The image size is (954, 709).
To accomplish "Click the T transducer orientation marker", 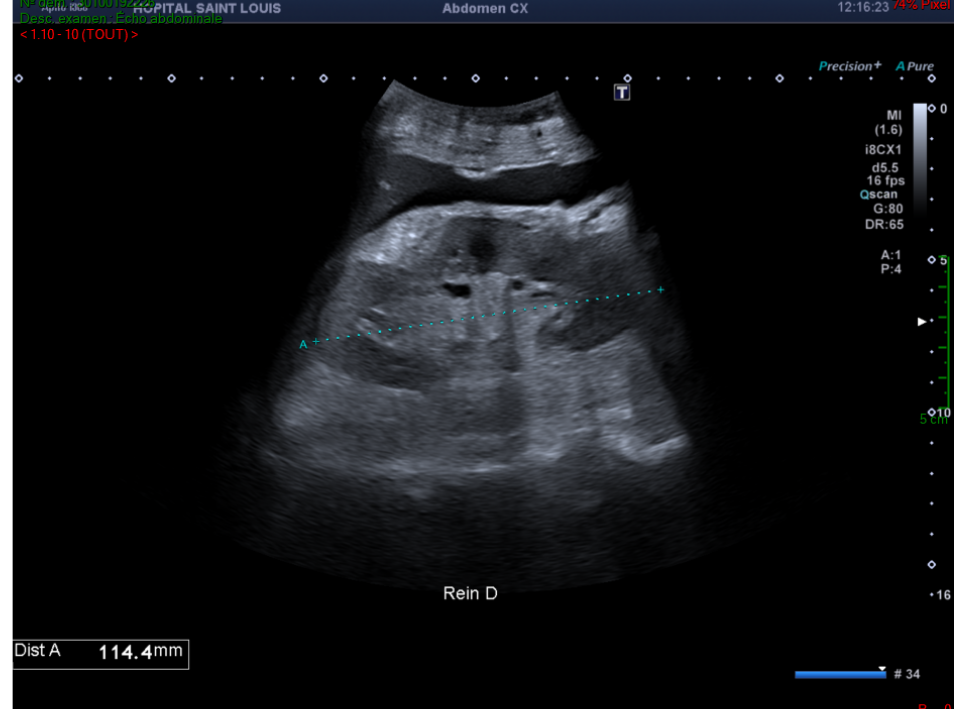I will point(622,93).
